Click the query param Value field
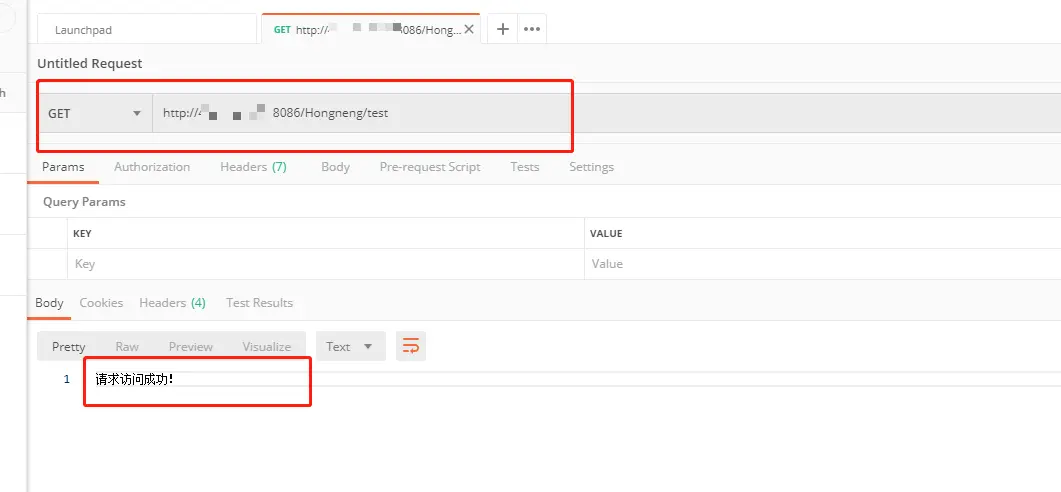 [x=823, y=264]
